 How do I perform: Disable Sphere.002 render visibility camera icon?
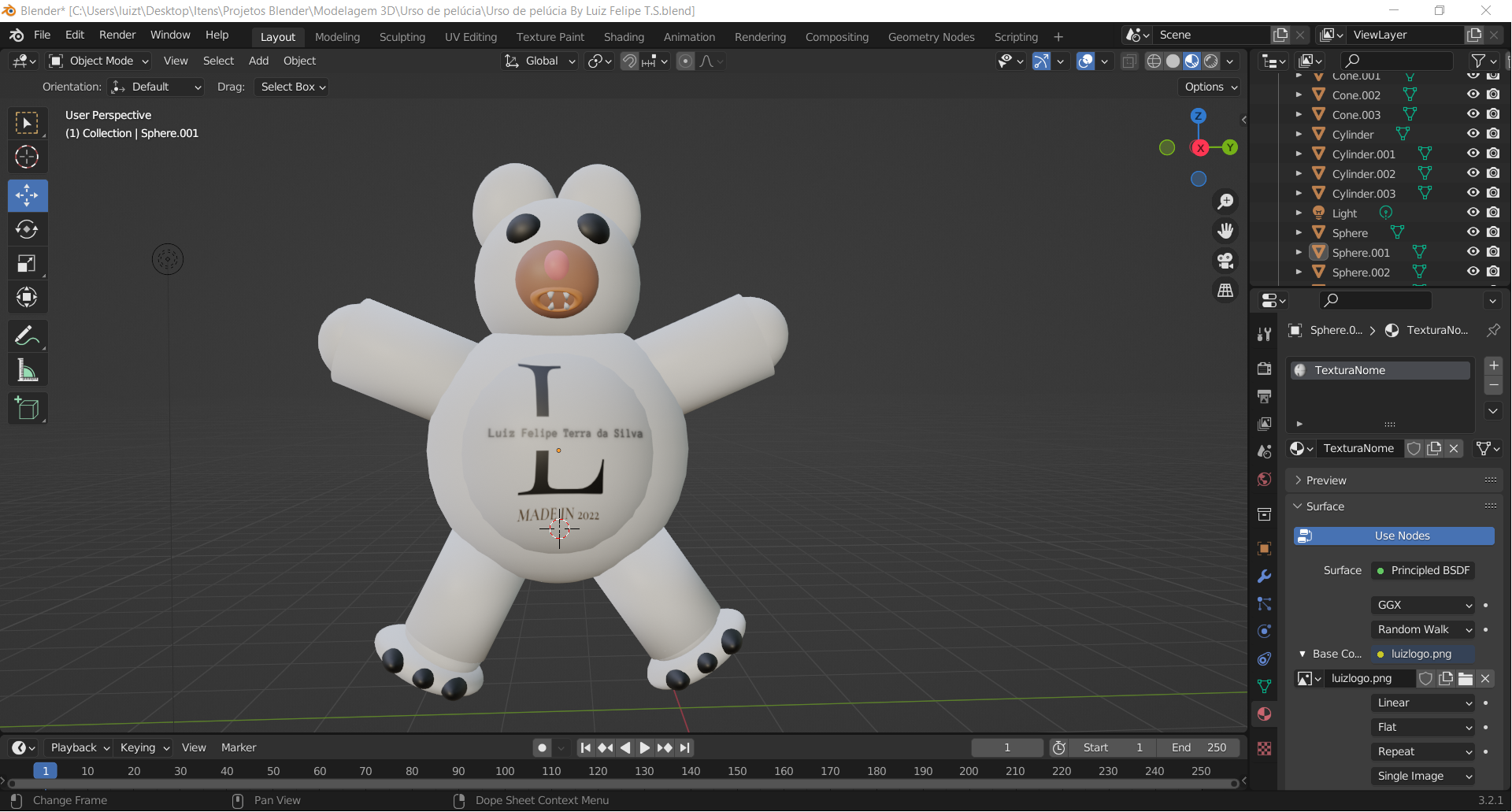tap(1493, 272)
